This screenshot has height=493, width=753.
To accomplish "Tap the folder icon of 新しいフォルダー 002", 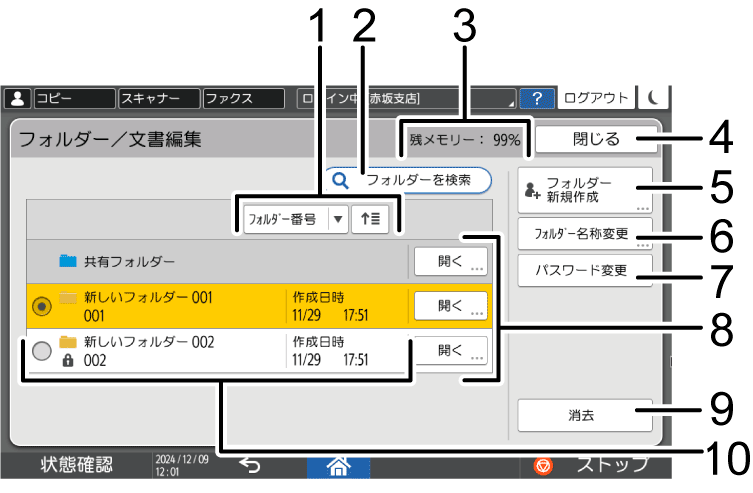I will pos(68,342).
